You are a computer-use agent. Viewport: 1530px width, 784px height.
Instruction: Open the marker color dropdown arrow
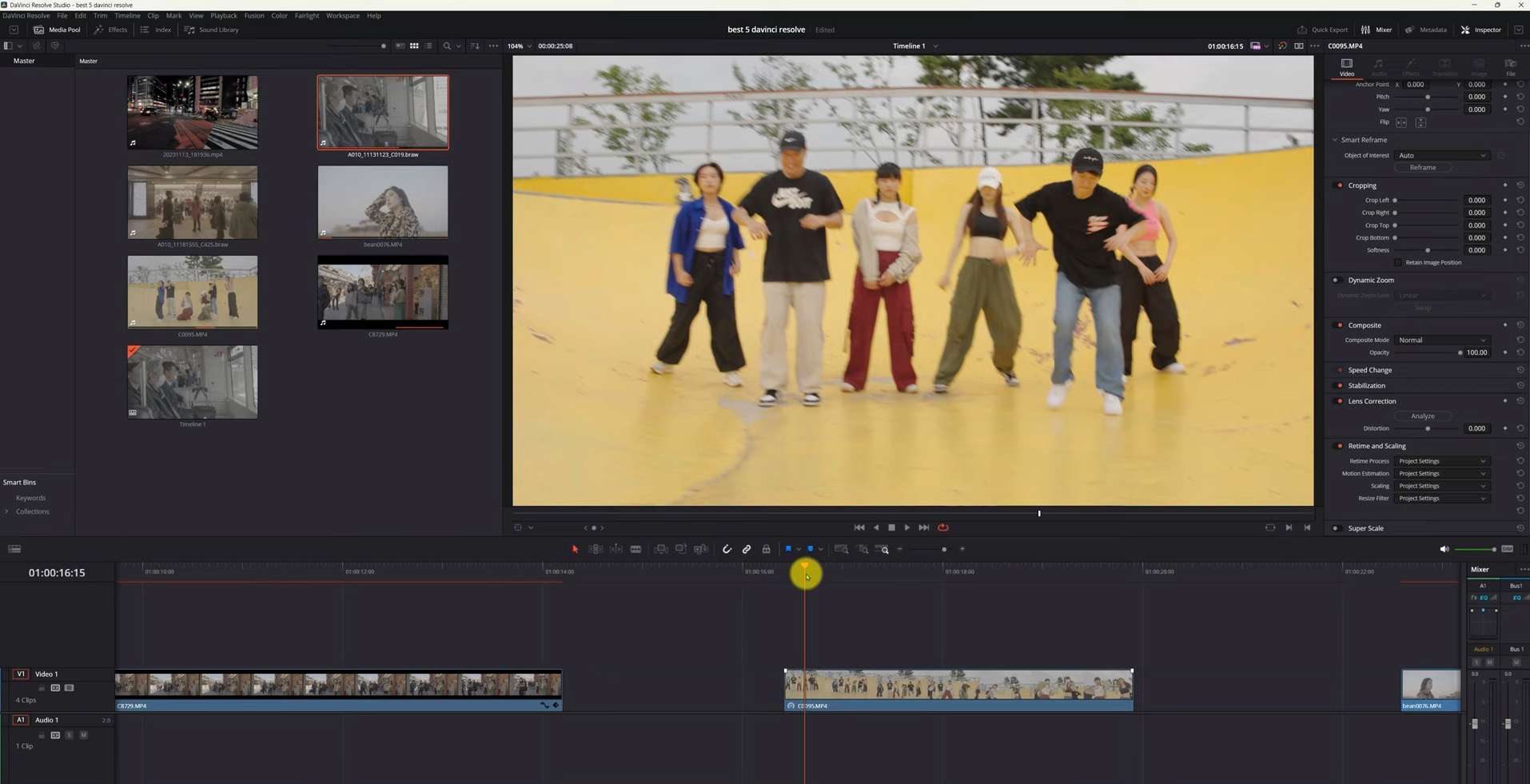click(x=821, y=549)
